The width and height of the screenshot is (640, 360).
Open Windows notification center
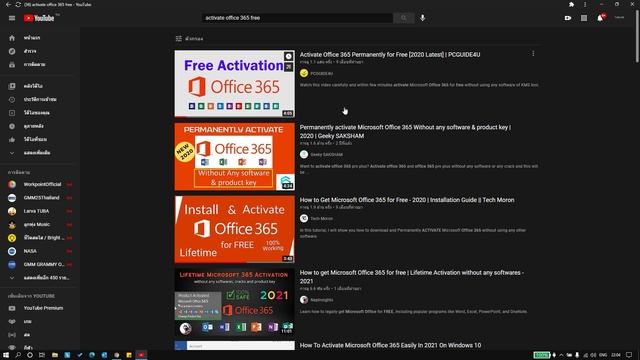pos(629,355)
